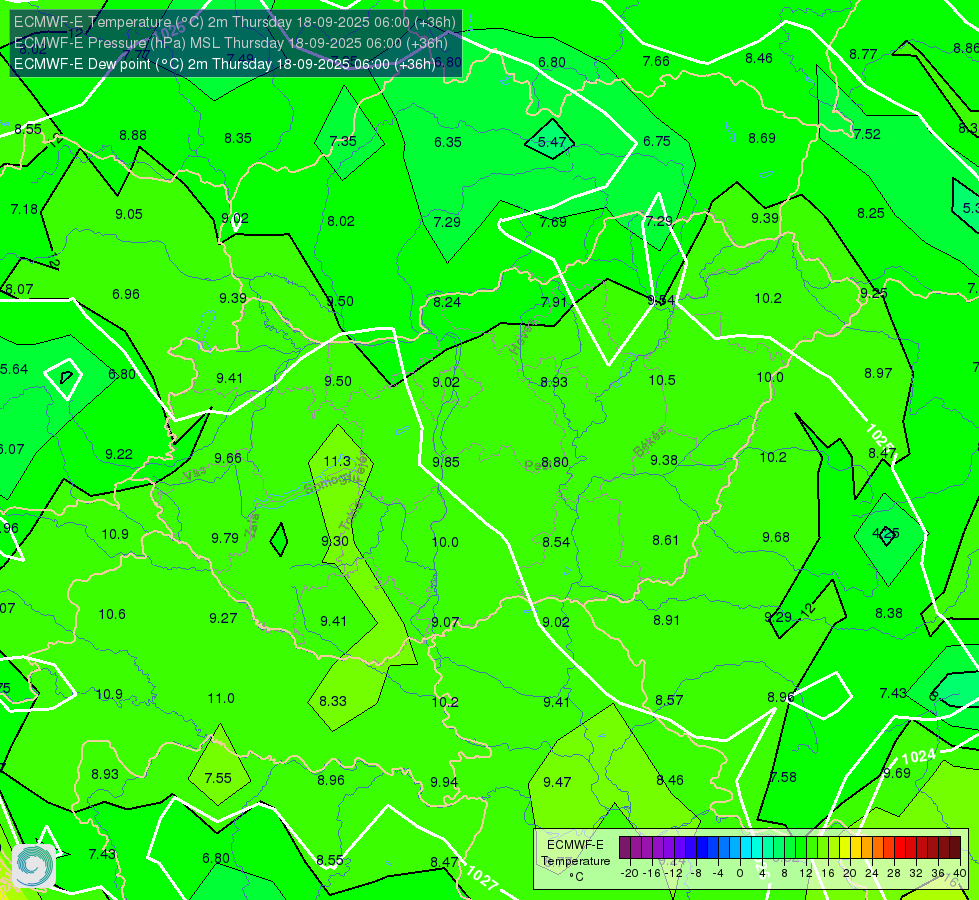The width and height of the screenshot is (979, 900).
Task: Click the 6.75 temperature value
Action: point(657,141)
